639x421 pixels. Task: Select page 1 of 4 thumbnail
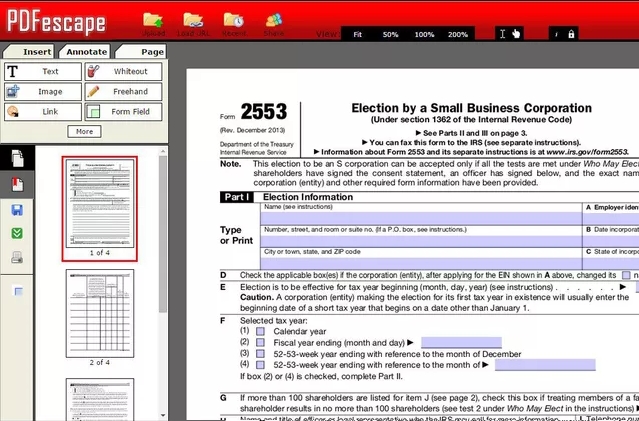pyautogui.click(x=99, y=204)
